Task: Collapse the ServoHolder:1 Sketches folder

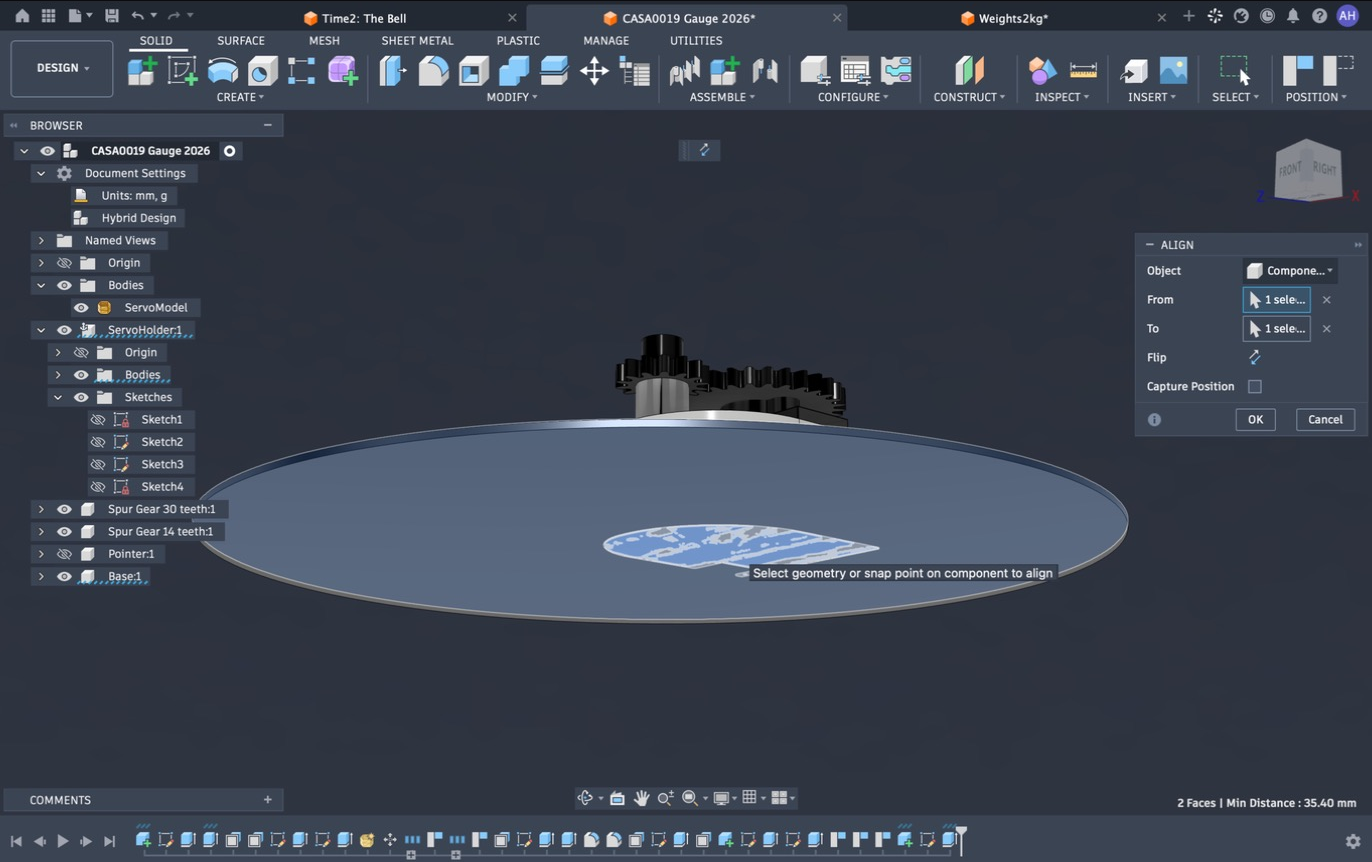Action: (x=58, y=397)
